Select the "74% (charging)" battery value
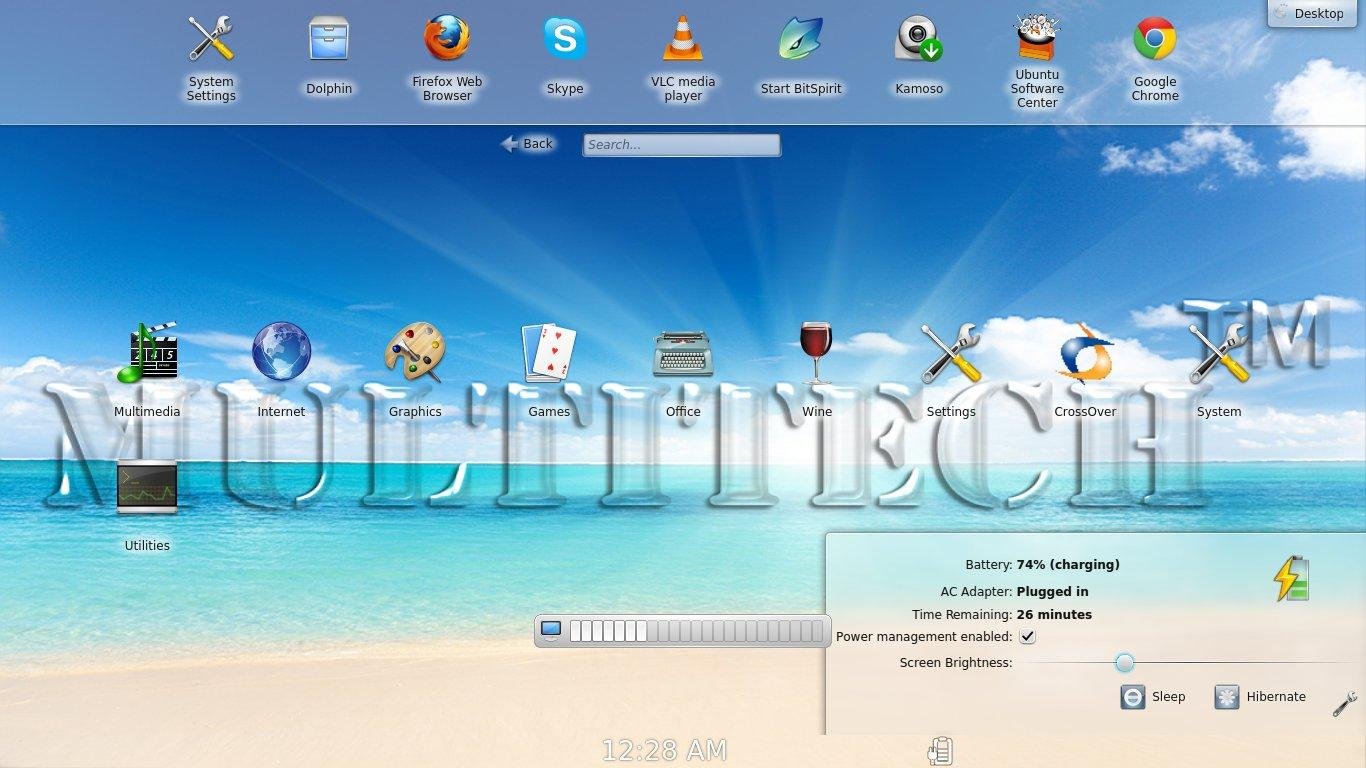Screen dimensions: 1366x768 coord(1068,565)
